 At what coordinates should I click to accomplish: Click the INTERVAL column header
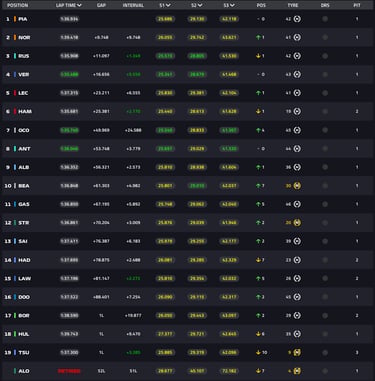pyautogui.click(x=133, y=5)
